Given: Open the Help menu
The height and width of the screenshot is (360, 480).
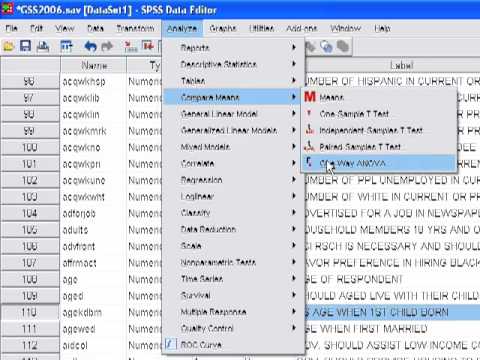Looking at the screenshot, I should point(382,28).
